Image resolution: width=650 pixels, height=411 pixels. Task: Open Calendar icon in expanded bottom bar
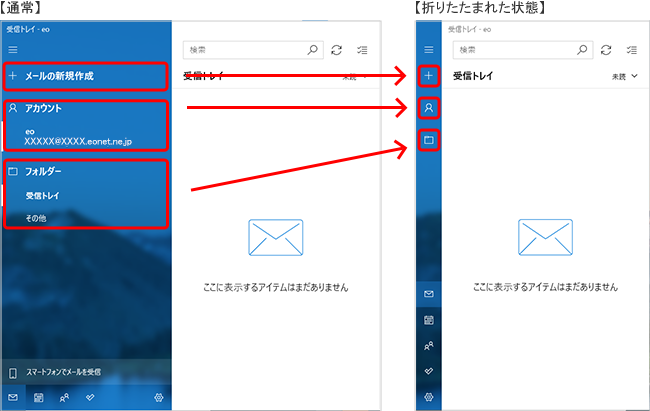pos(38,398)
